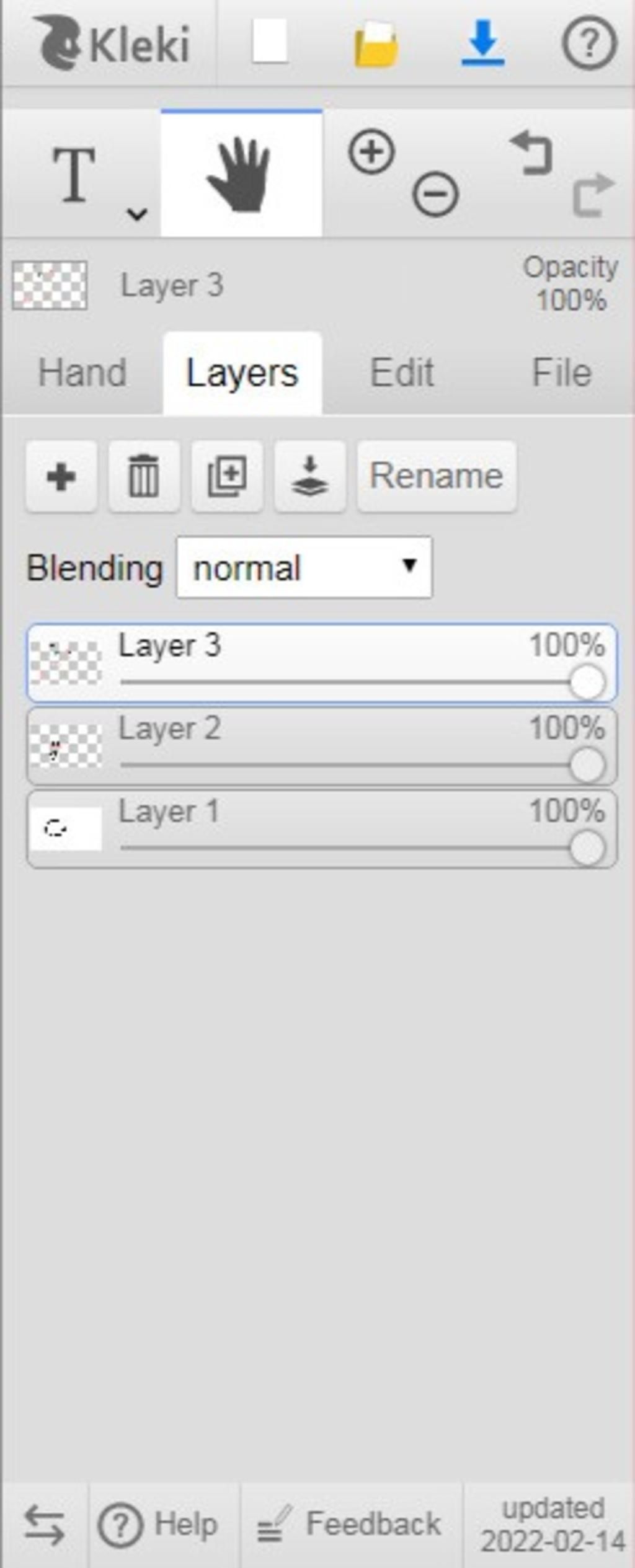The image size is (635, 1568).
Task: Flip the interface with the left-right arrows
Action: point(44,1525)
